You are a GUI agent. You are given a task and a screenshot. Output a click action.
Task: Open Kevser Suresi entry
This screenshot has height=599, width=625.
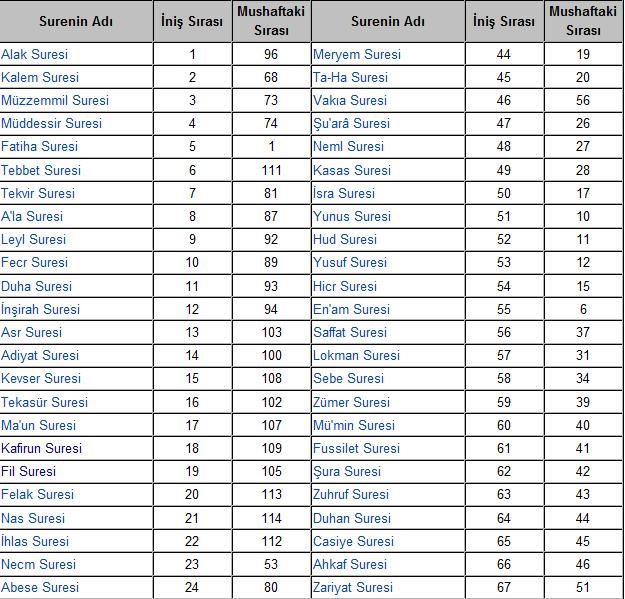point(41,379)
